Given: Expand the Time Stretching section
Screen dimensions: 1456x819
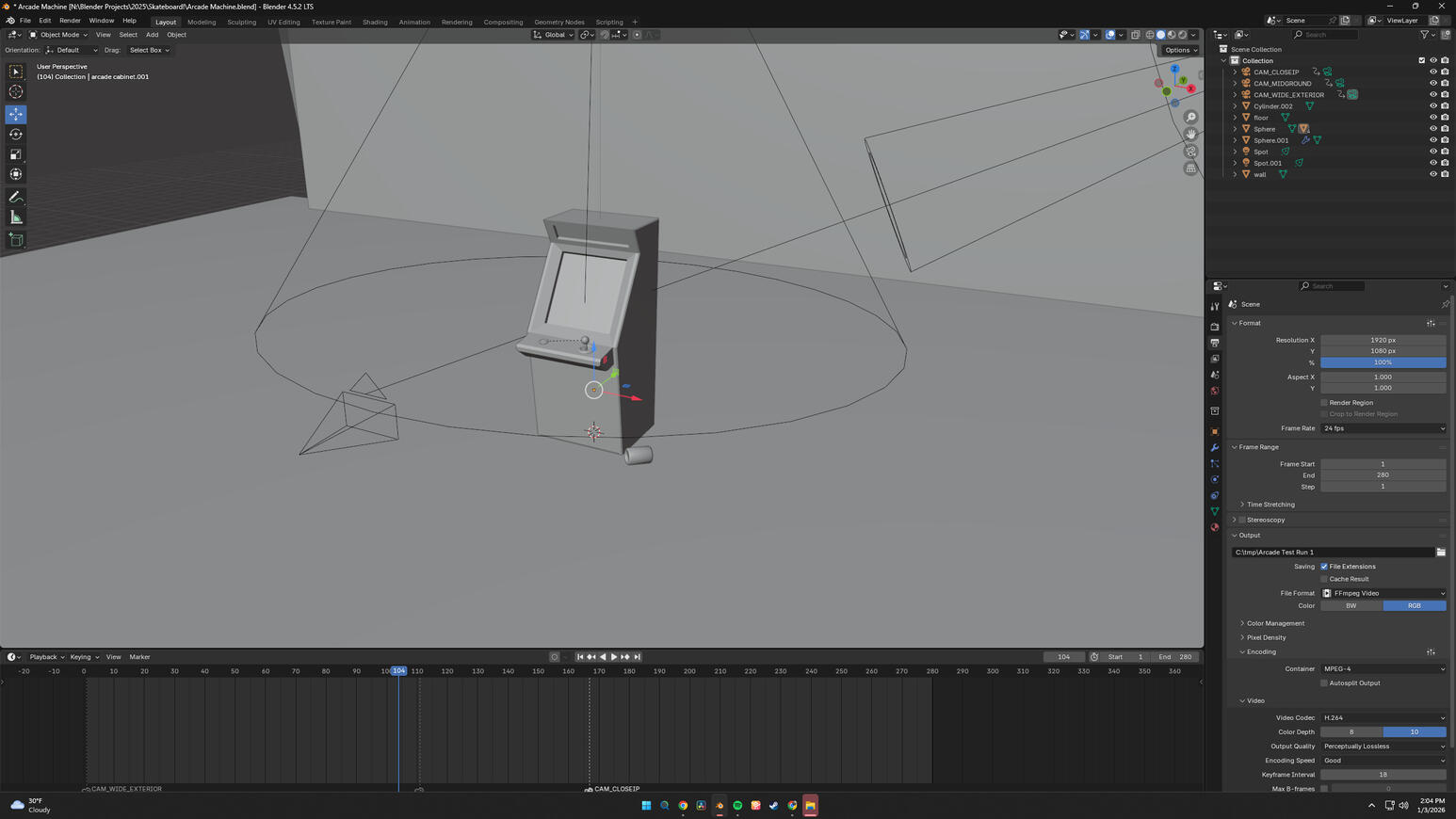Looking at the screenshot, I should click(1269, 505).
